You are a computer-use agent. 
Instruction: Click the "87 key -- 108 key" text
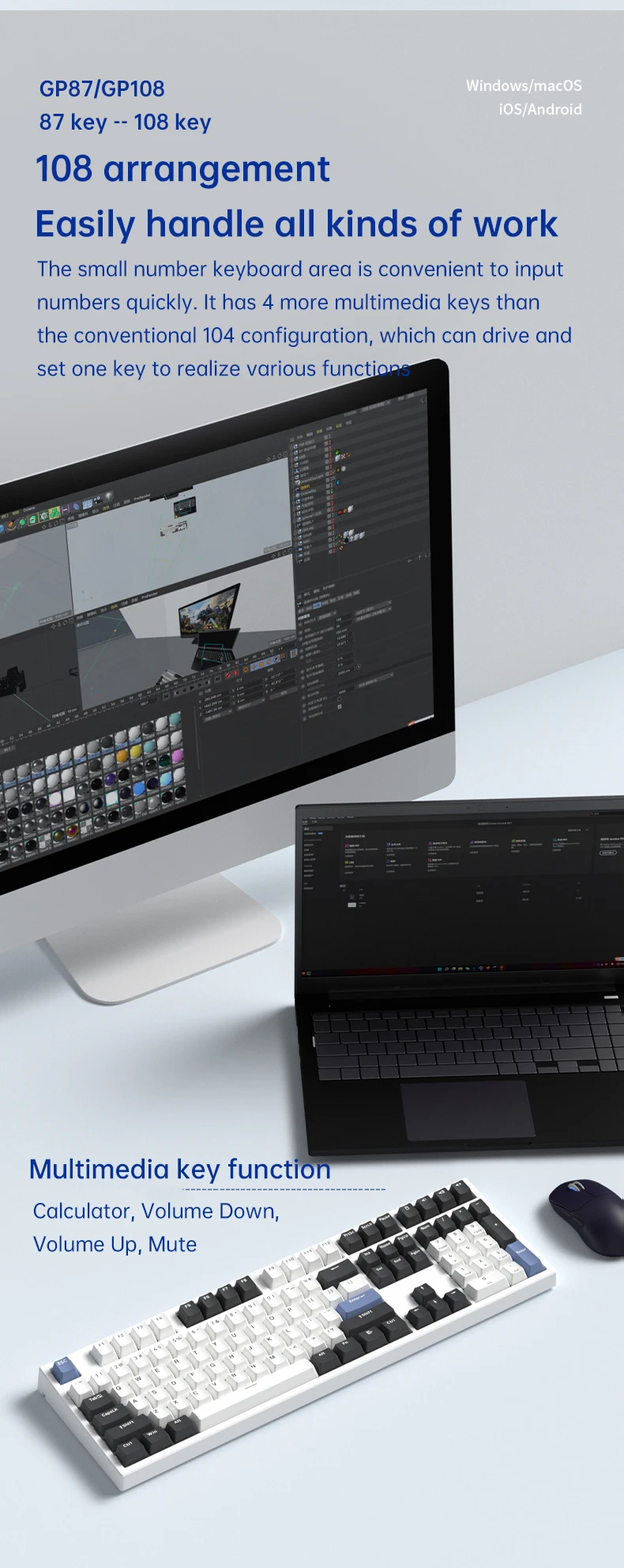click(126, 122)
